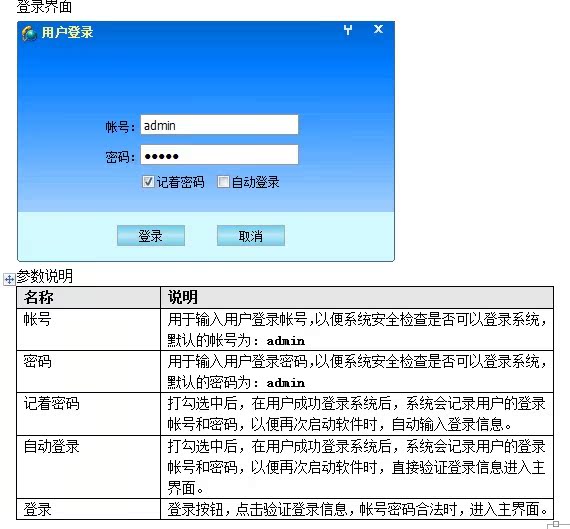Click the 记着密码 checkbox label text
Screen dimensions: 570x529
[181, 182]
